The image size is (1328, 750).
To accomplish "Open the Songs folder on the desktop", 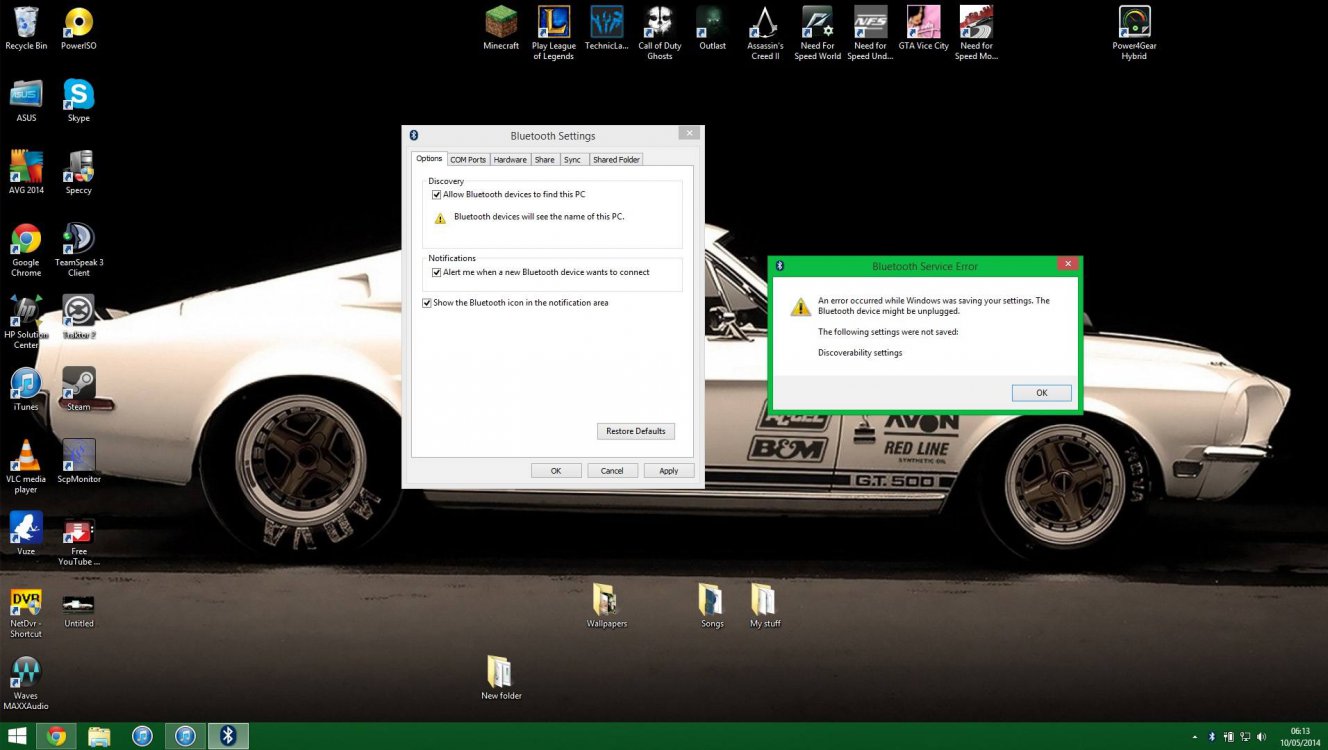I will tap(712, 606).
